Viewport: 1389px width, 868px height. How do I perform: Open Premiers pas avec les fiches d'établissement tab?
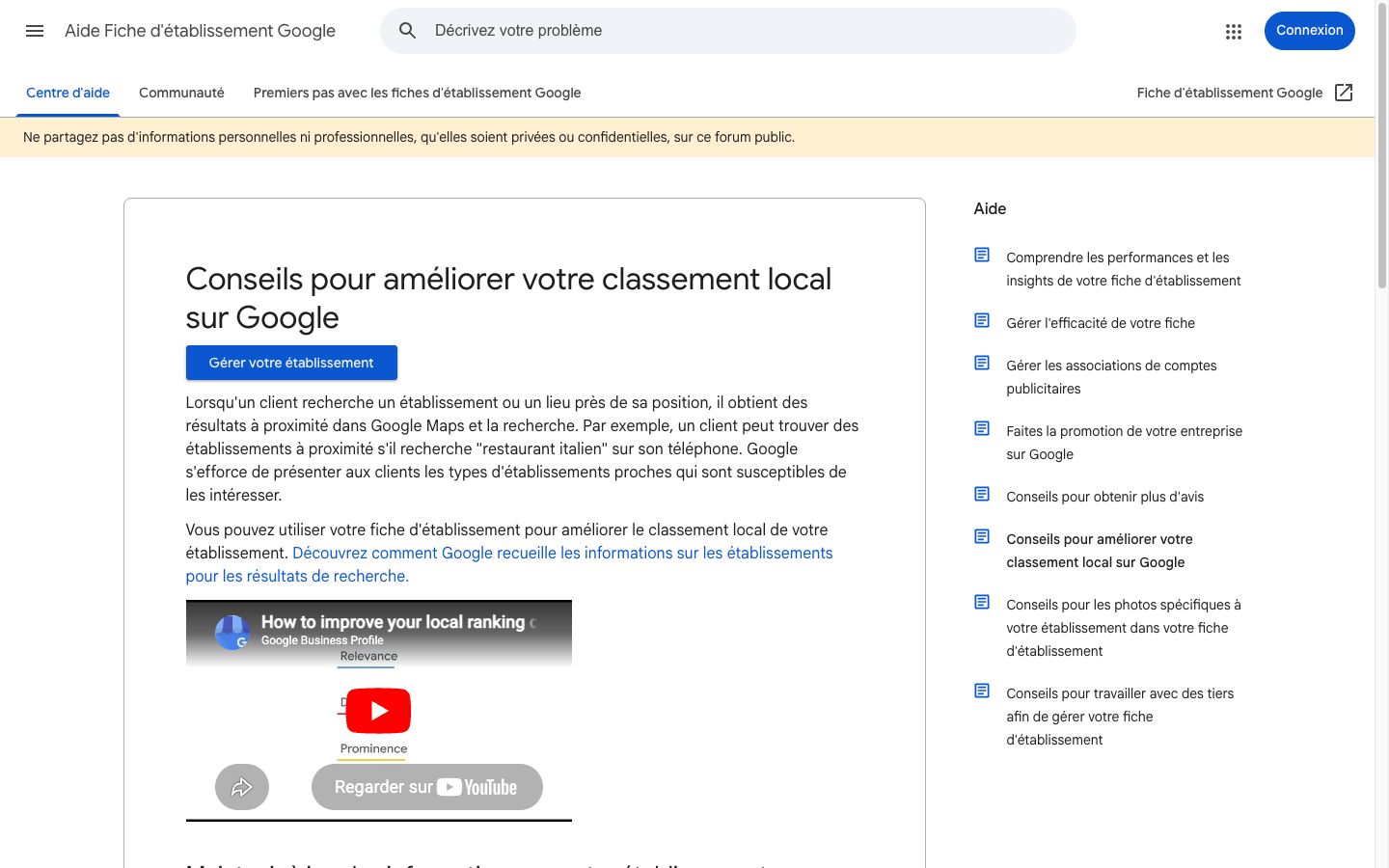[417, 93]
